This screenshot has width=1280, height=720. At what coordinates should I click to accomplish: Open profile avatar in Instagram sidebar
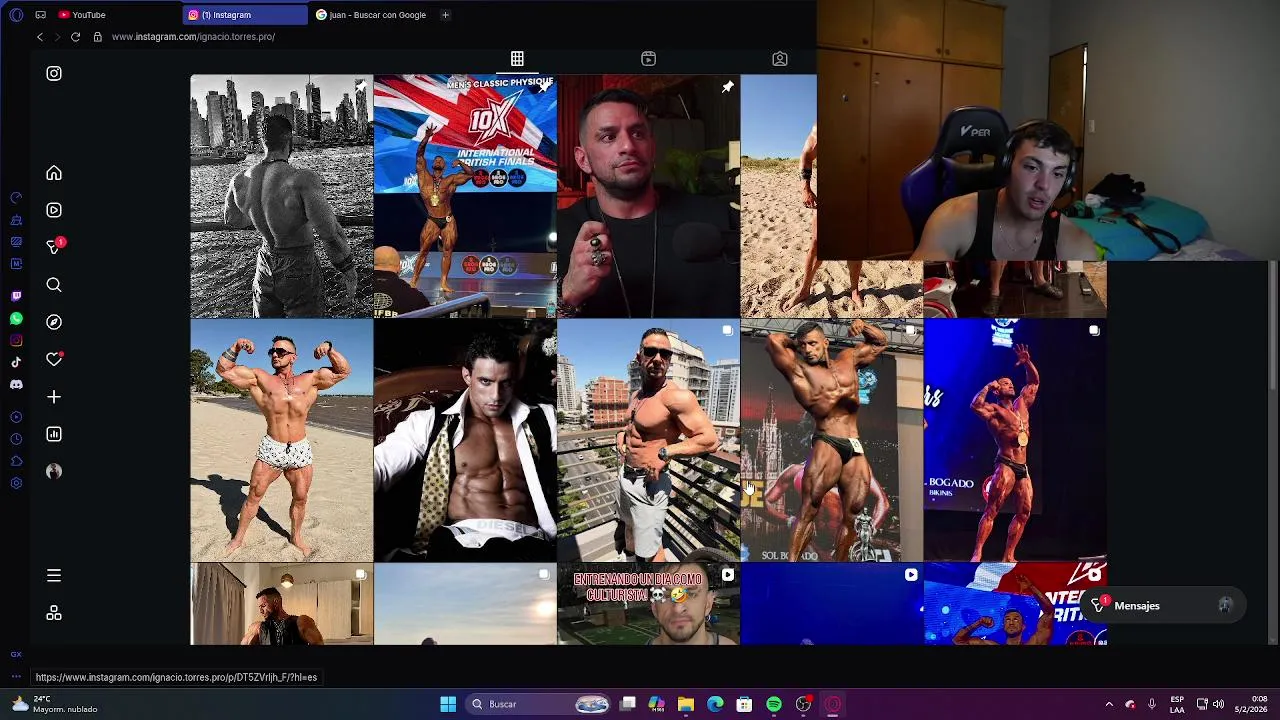(54, 471)
